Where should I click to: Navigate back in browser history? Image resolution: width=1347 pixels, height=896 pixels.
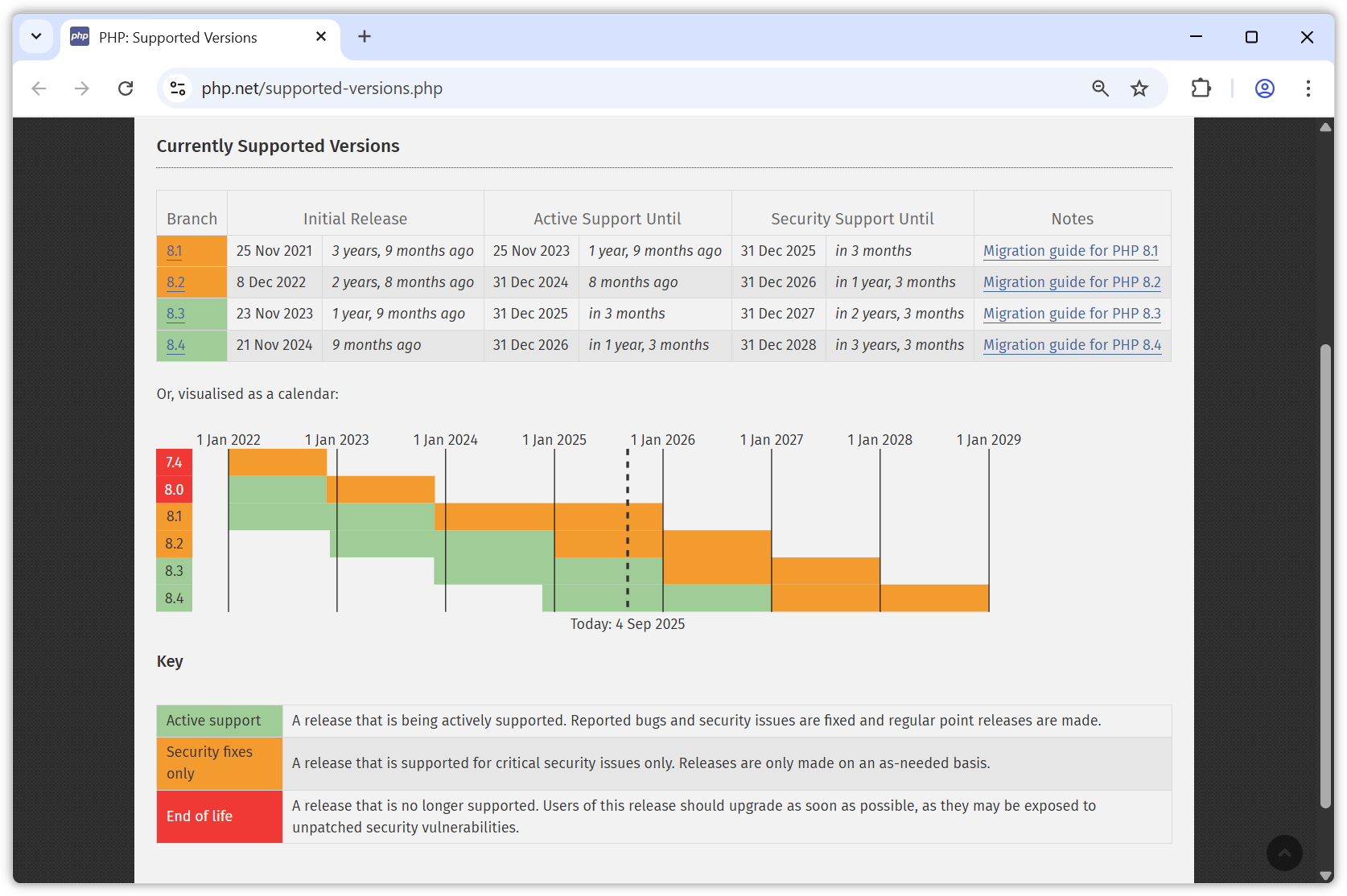click(x=39, y=88)
